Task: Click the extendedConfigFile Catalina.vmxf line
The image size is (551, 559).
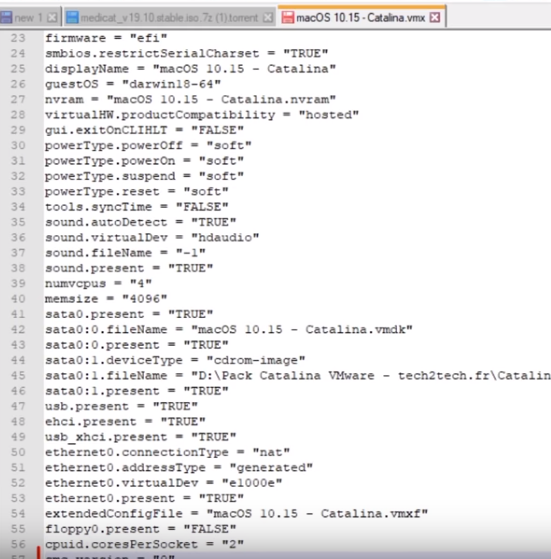Action: [236, 513]
